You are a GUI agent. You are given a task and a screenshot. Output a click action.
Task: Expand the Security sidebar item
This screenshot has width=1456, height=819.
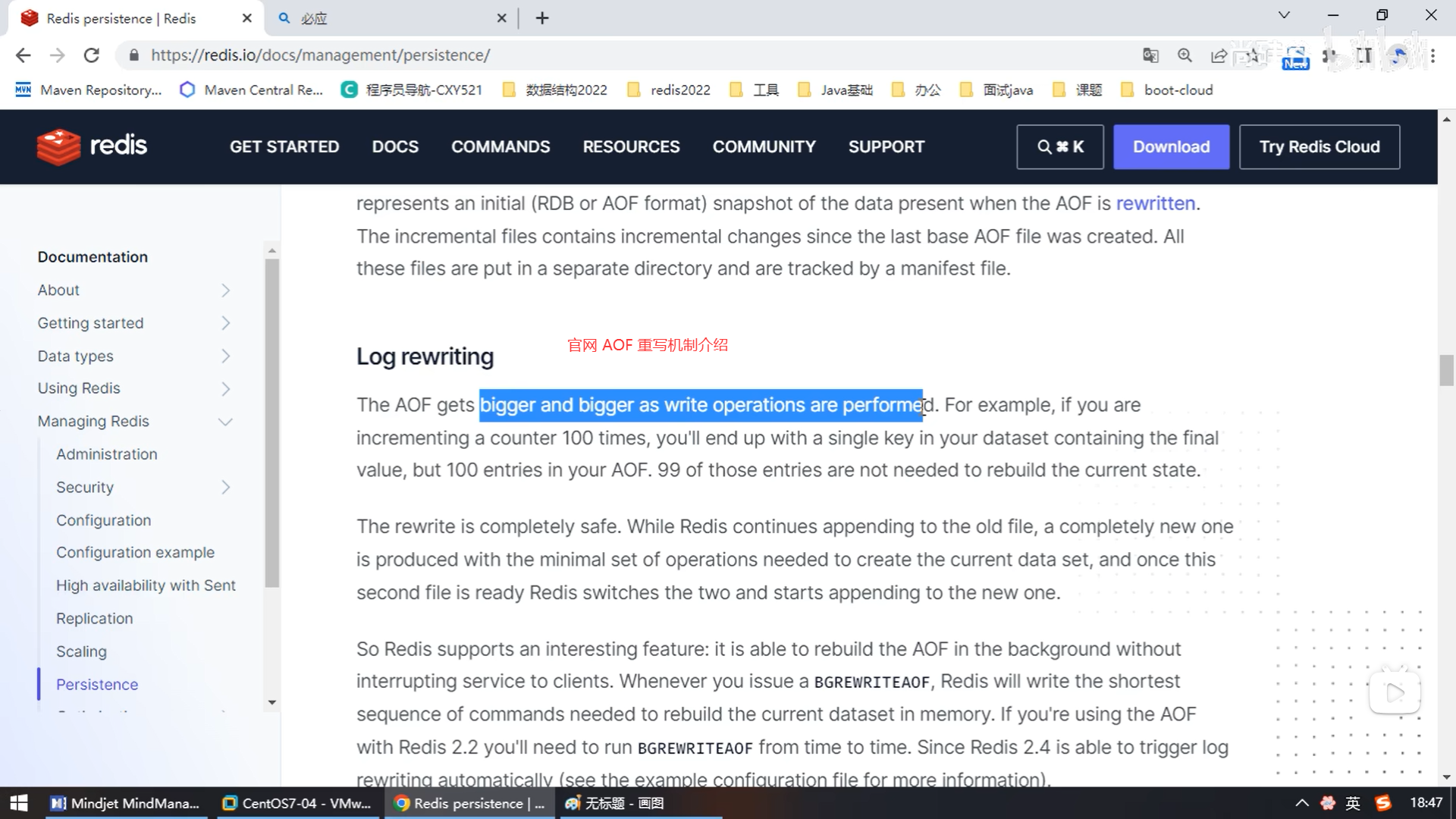(225, 488)
